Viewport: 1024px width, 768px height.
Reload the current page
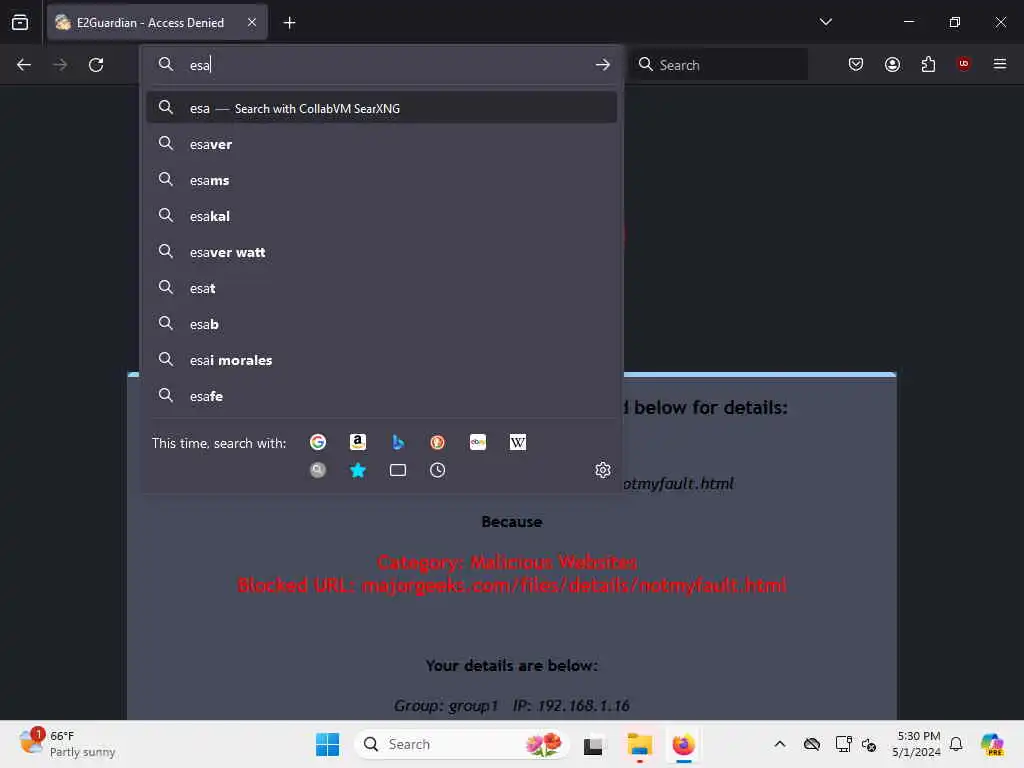tap(96, 65)
